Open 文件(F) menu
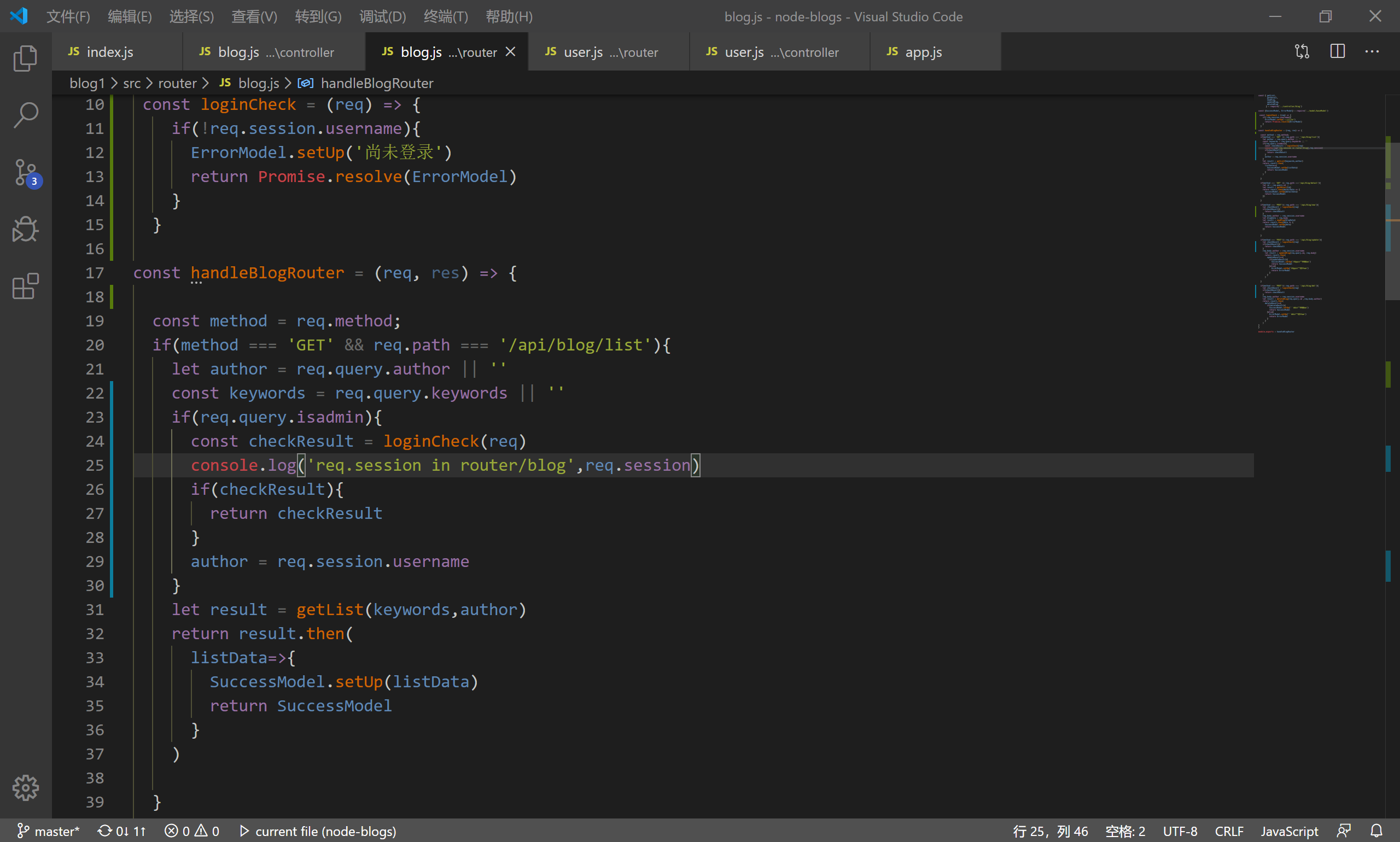Image resolution: width=1400 pixels, height=842 pixels. (68, 16)
